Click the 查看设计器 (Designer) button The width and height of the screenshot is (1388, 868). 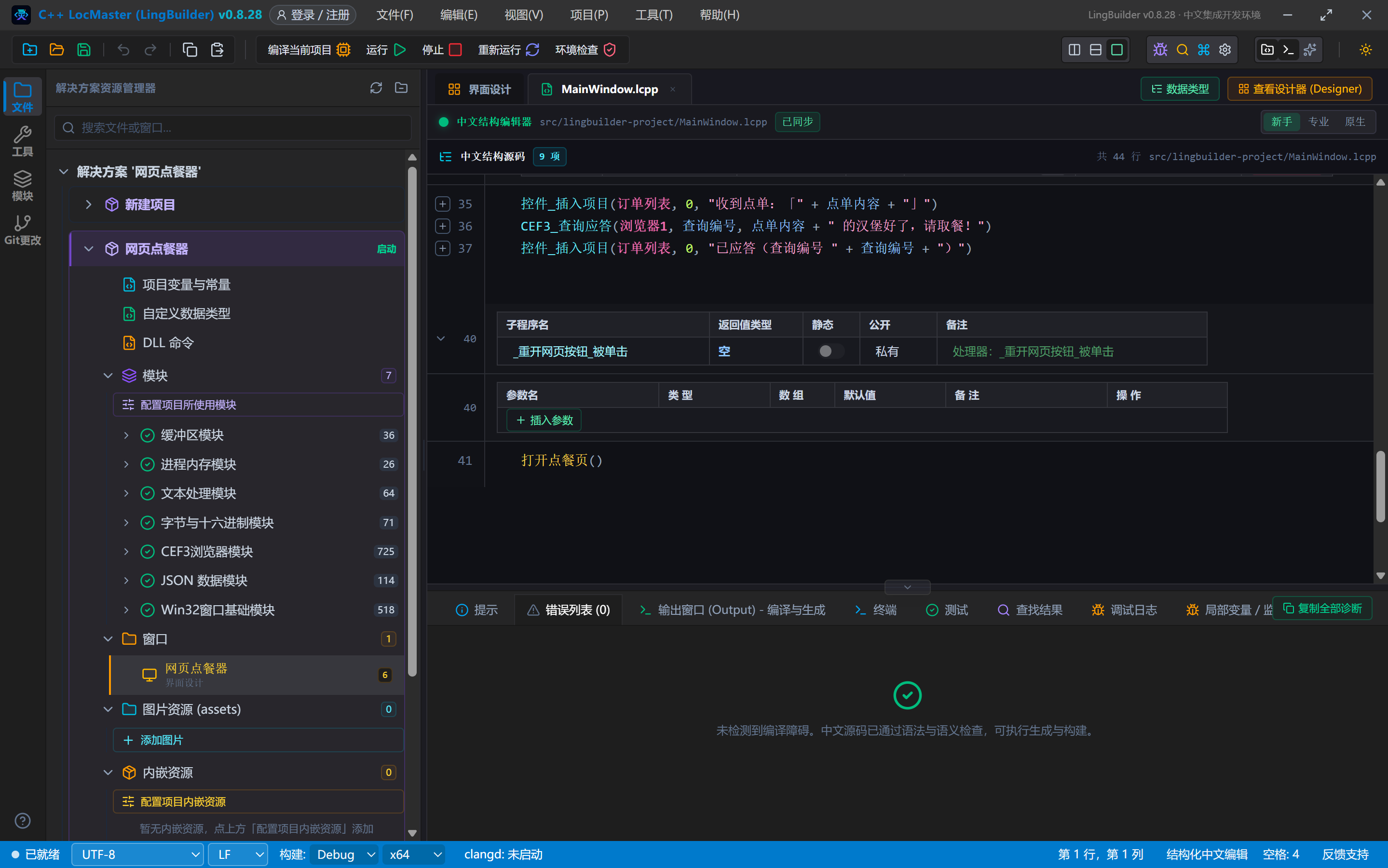1300,89
